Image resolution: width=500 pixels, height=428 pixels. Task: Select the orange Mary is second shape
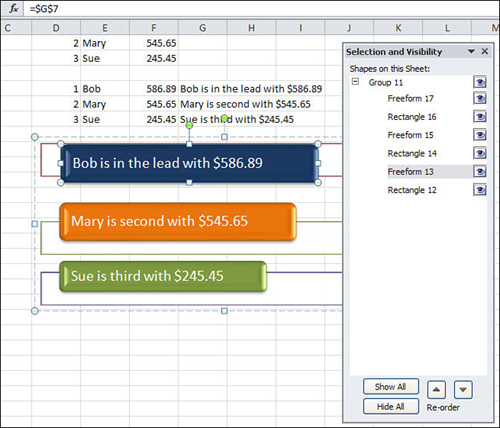point(178,222)
